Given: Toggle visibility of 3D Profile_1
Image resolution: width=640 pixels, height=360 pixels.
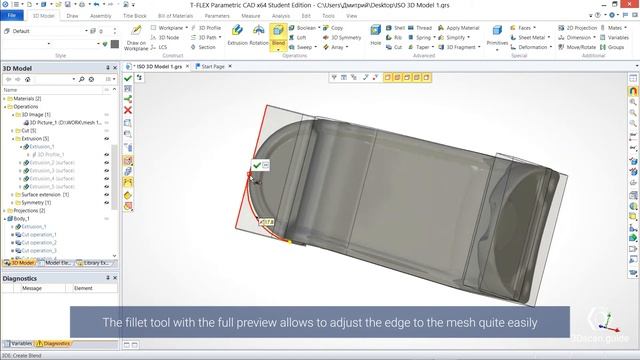Looking at the screenshot, I should point(107,155).
